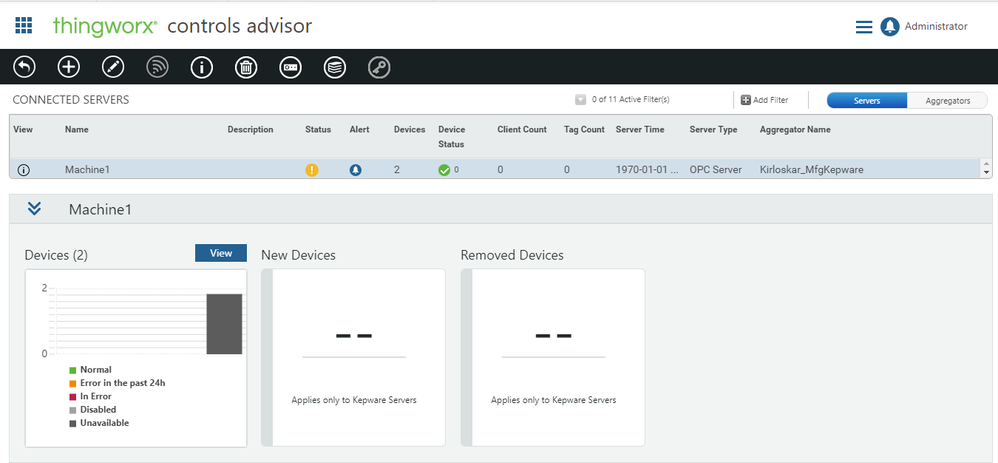This screenshot has width=998, height=463.
Task: Sort by Name column header
Action: (x=76, y=129)
